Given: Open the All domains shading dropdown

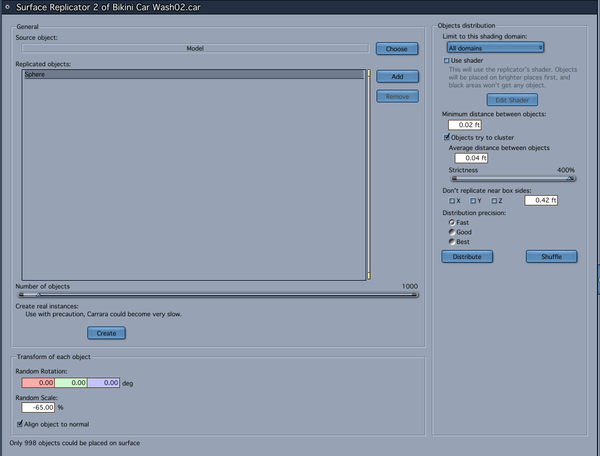Looking at the screenshot, I should [x=495, y=48].
